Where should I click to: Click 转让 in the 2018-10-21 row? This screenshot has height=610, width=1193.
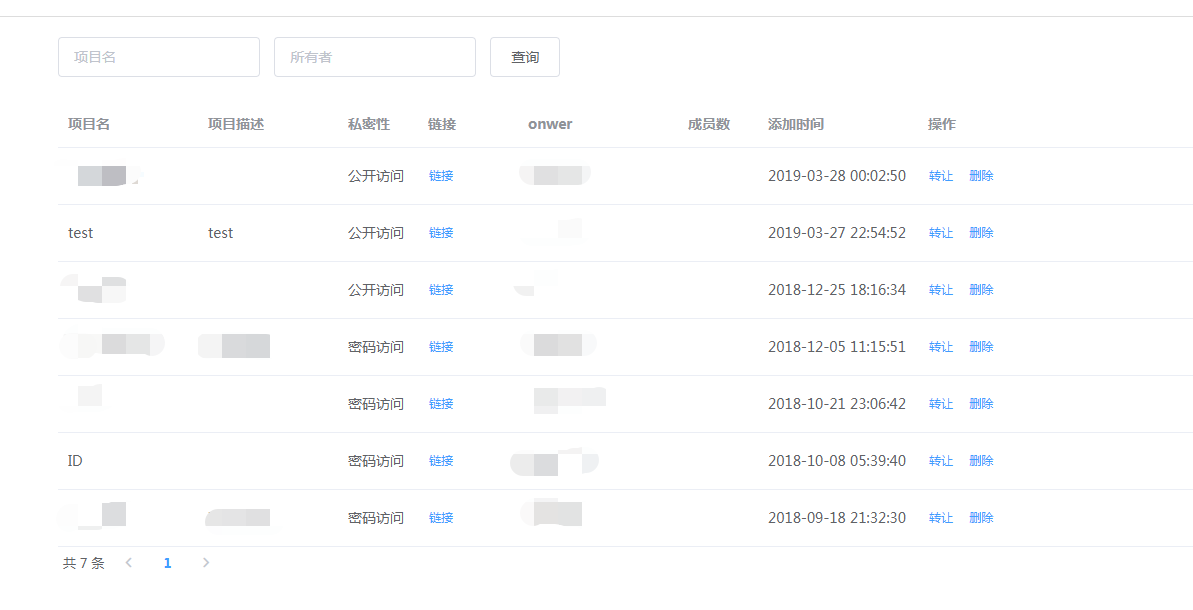click(940, 403)
